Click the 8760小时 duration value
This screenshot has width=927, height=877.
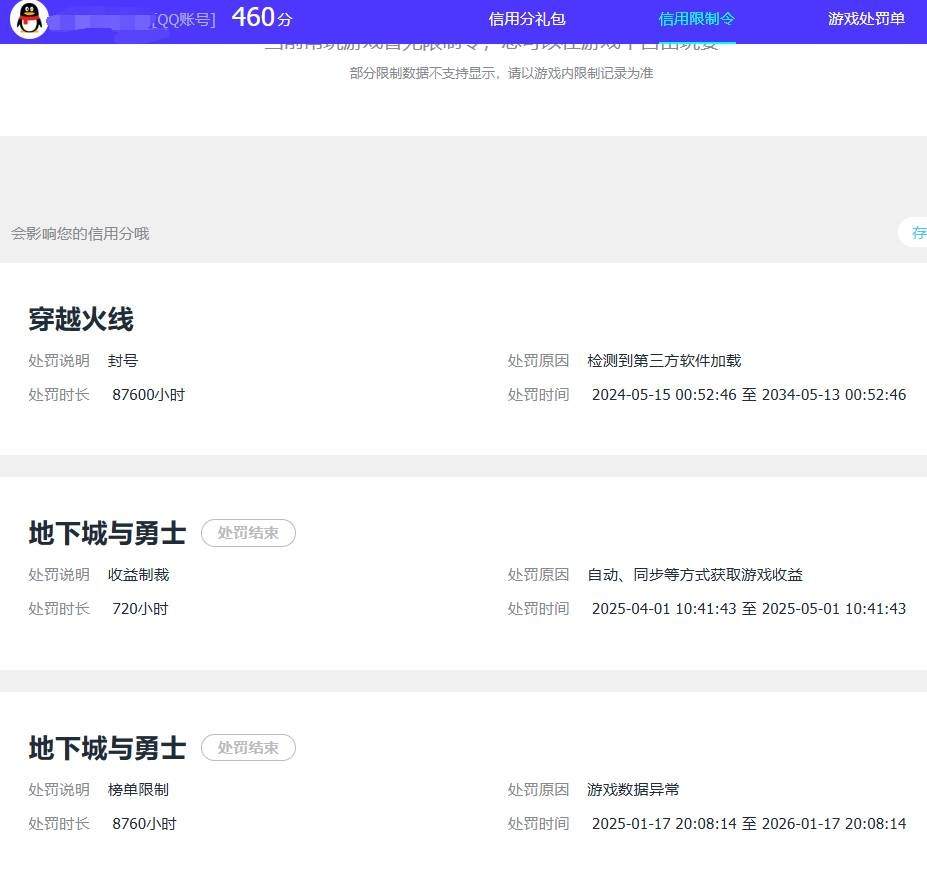pyautogui.click(x=144, y=823)
